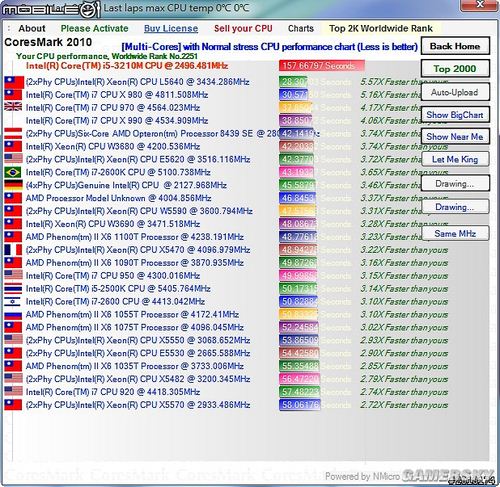This screenshot has height=487, width=500.
Task: Click the Same MHz button
Action: (455, 233)
